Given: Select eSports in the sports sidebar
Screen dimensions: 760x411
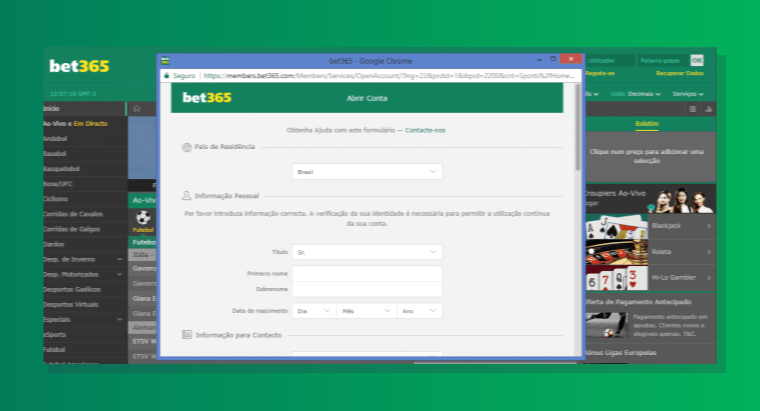Looking at the screenshot, I should (85, 334).
